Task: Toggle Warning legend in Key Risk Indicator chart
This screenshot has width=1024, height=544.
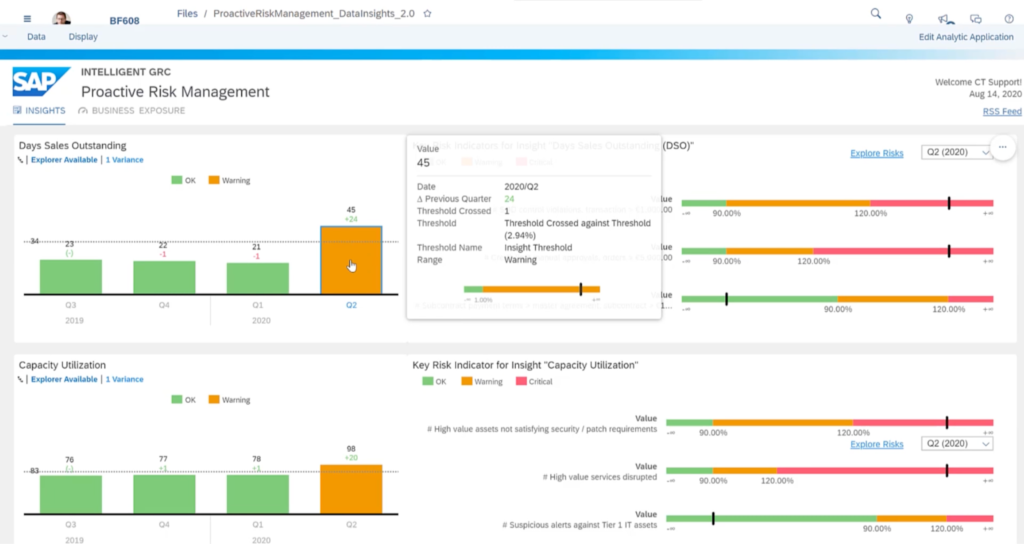Action: pos(482,381)
